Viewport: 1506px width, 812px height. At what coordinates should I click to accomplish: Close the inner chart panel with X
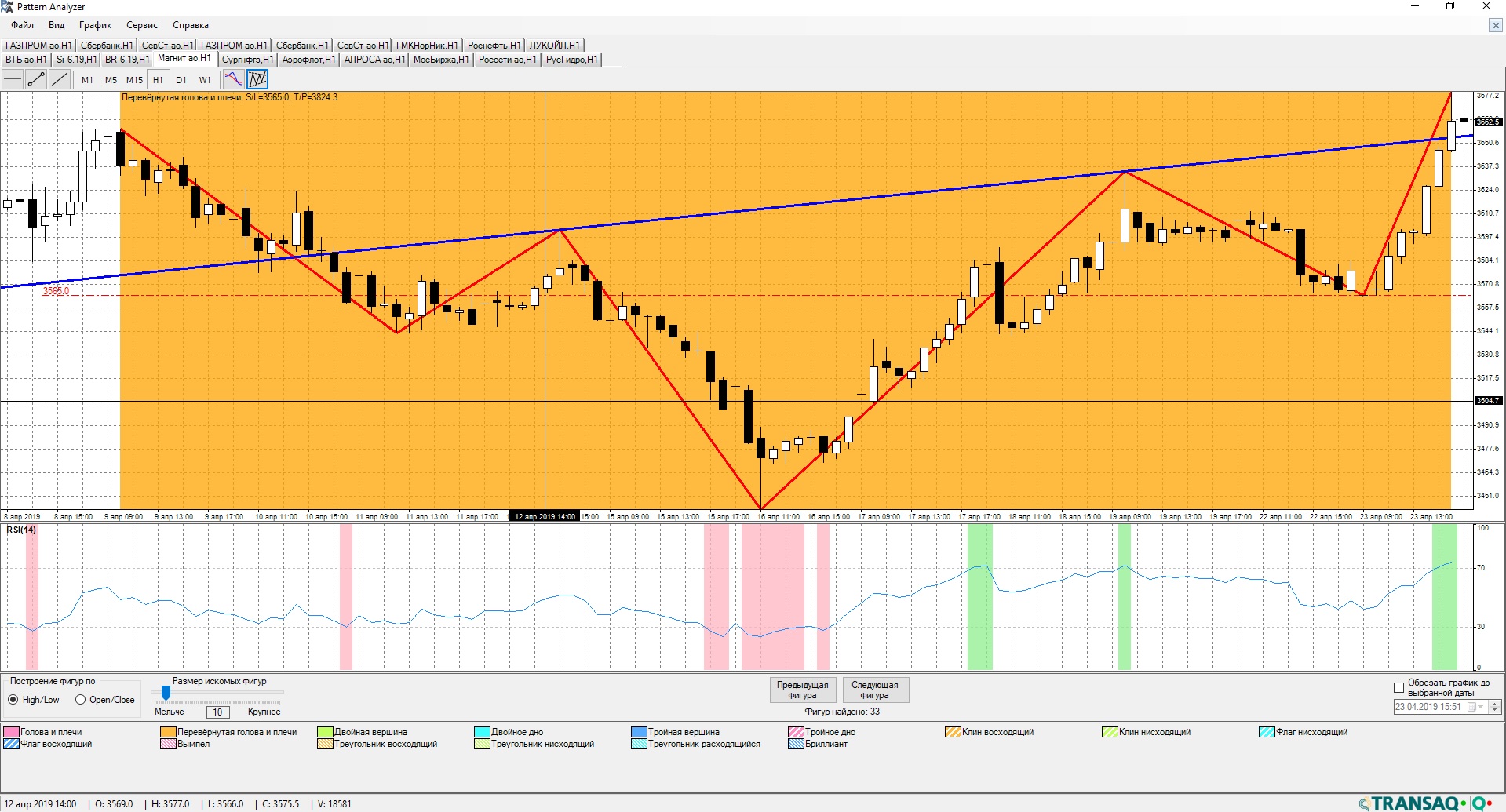pos(1495,25)
